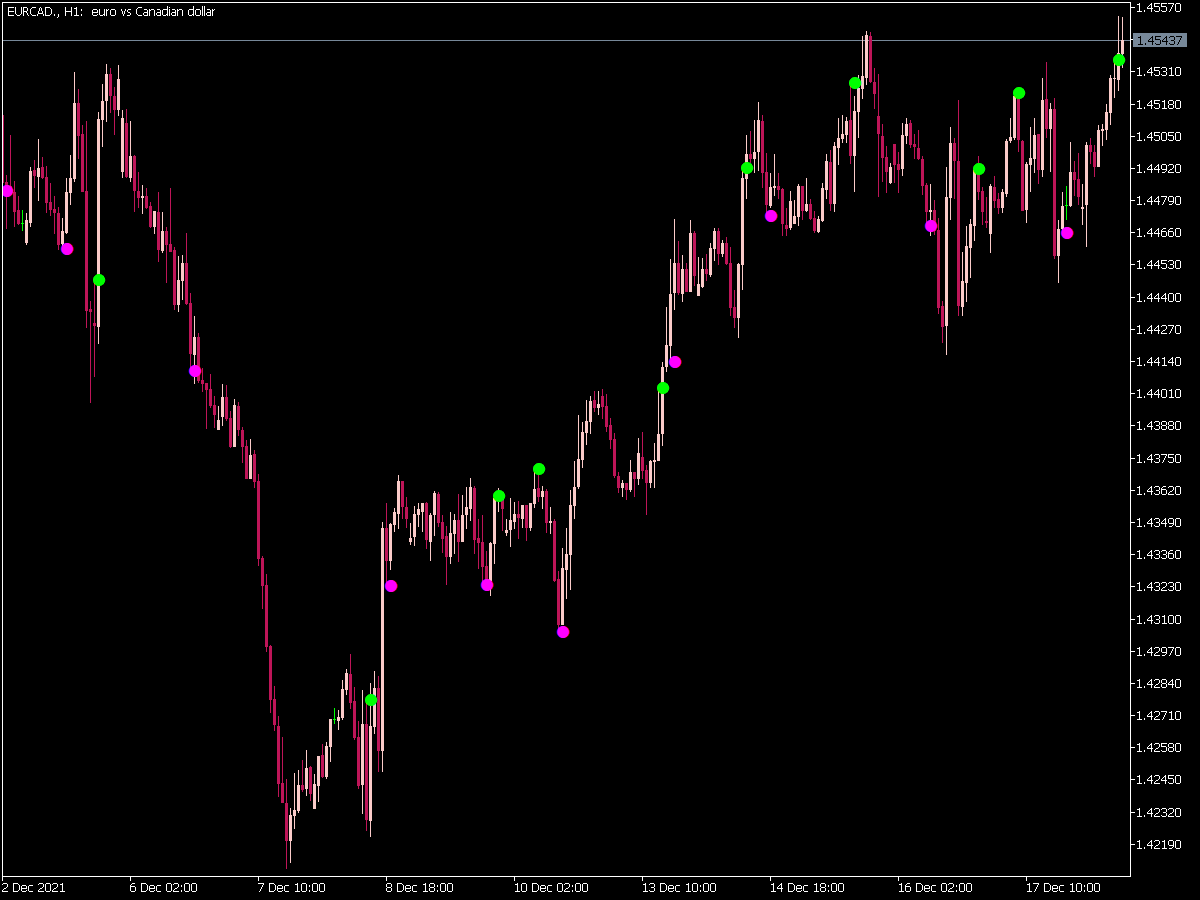
Task: Click the EURCAD., H1 chart title text
Action: (111, 12)
